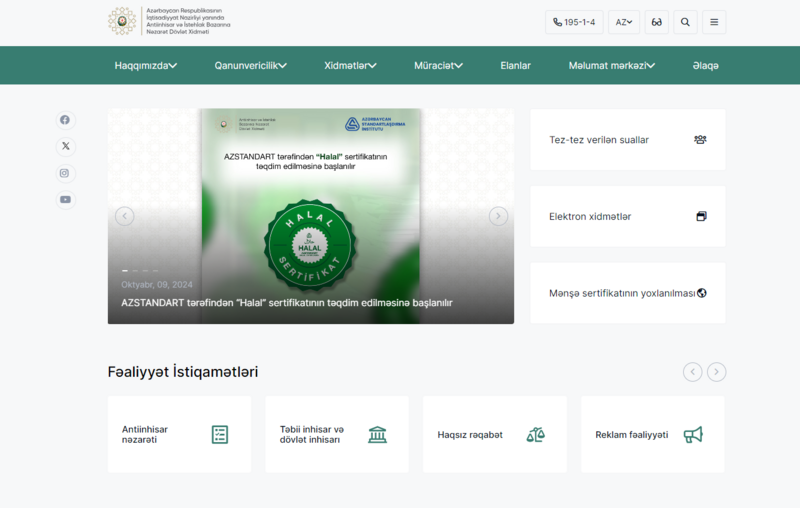Viewport: 800px width, 508px height.
Task: Click the FAQ people group icon
Action: click(x=700, y=140)
